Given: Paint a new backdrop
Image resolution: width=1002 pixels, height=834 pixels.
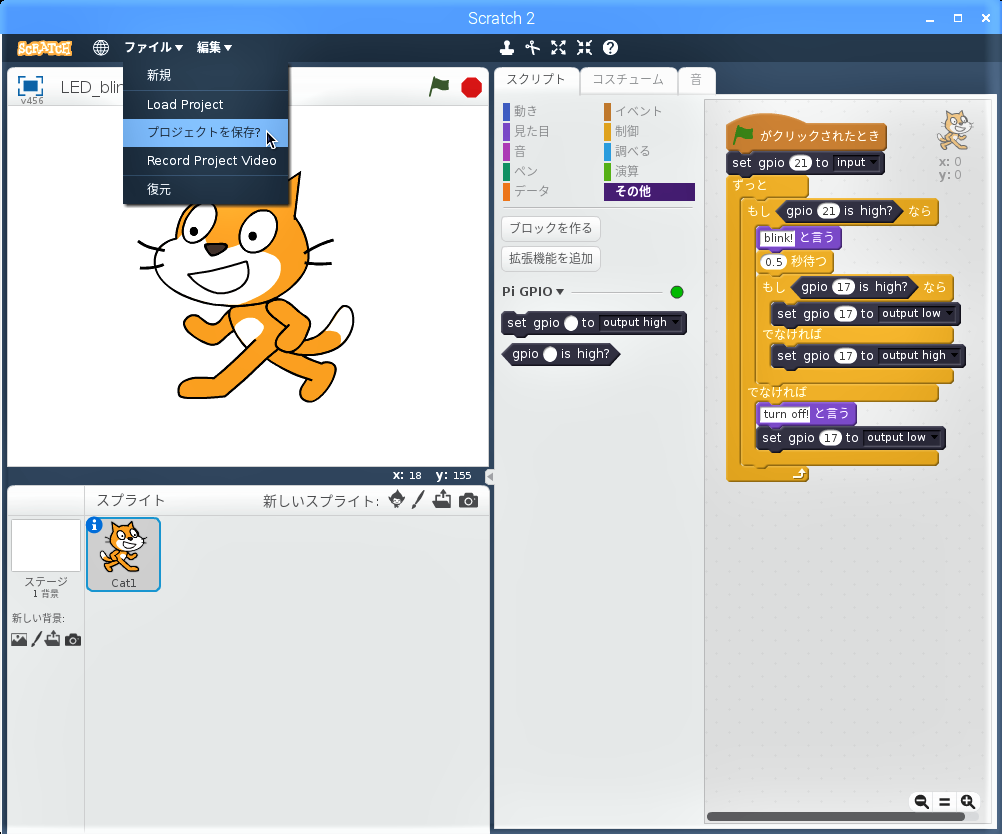Looking at the screenshot, I should pyautogui.click(x=36, y=639).
